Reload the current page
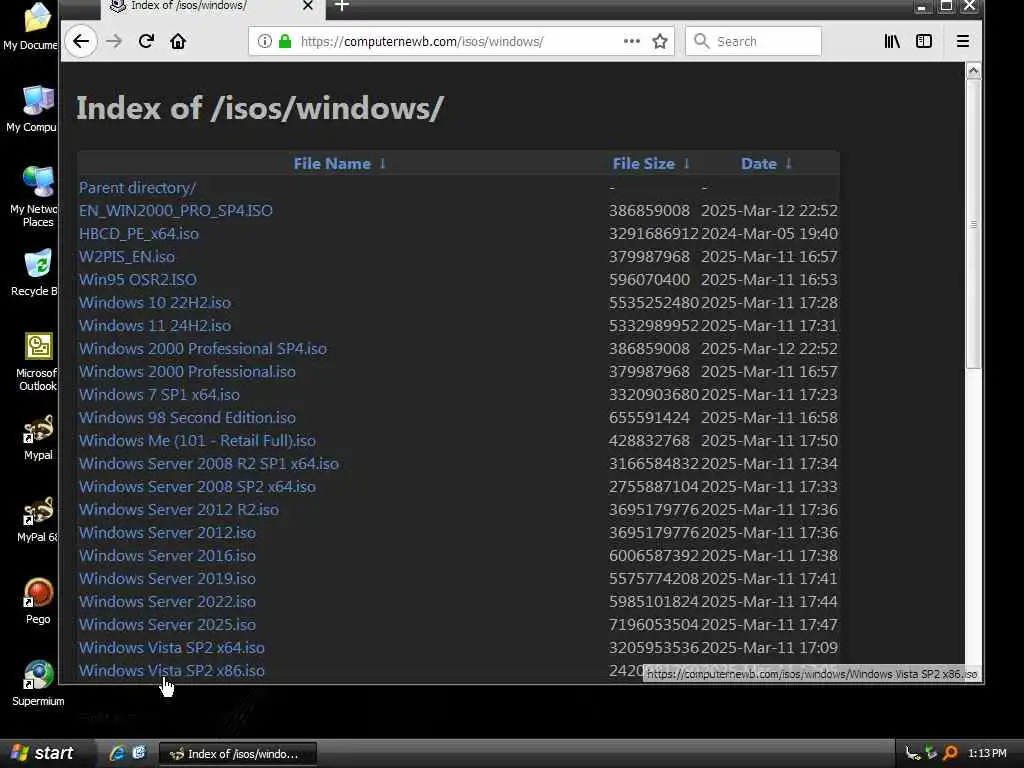This screenshot has height=768, width=1024. [146, 41]
